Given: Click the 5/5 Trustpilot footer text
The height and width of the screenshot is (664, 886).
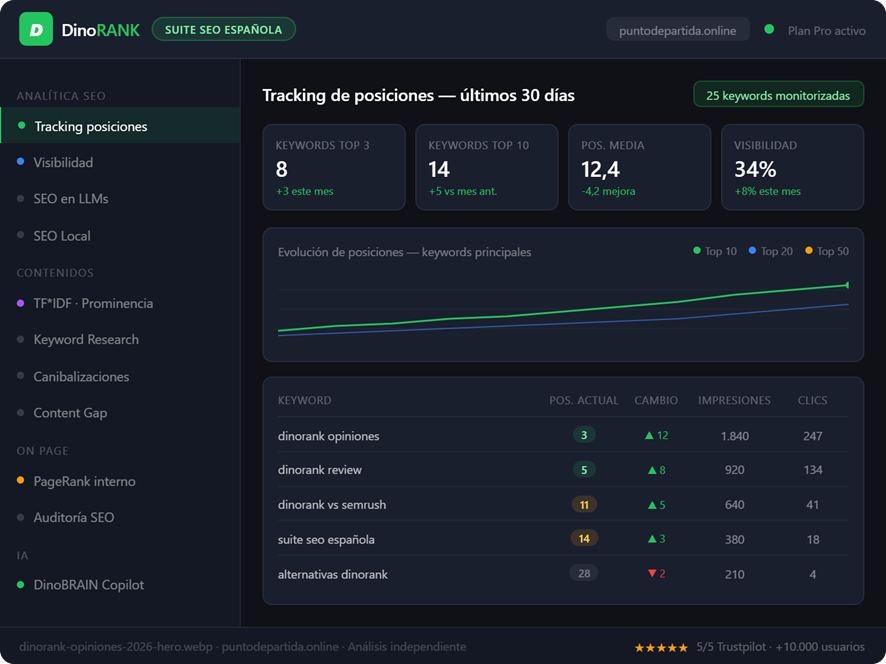Looking at the screenshot, I should tap(731, 647).
